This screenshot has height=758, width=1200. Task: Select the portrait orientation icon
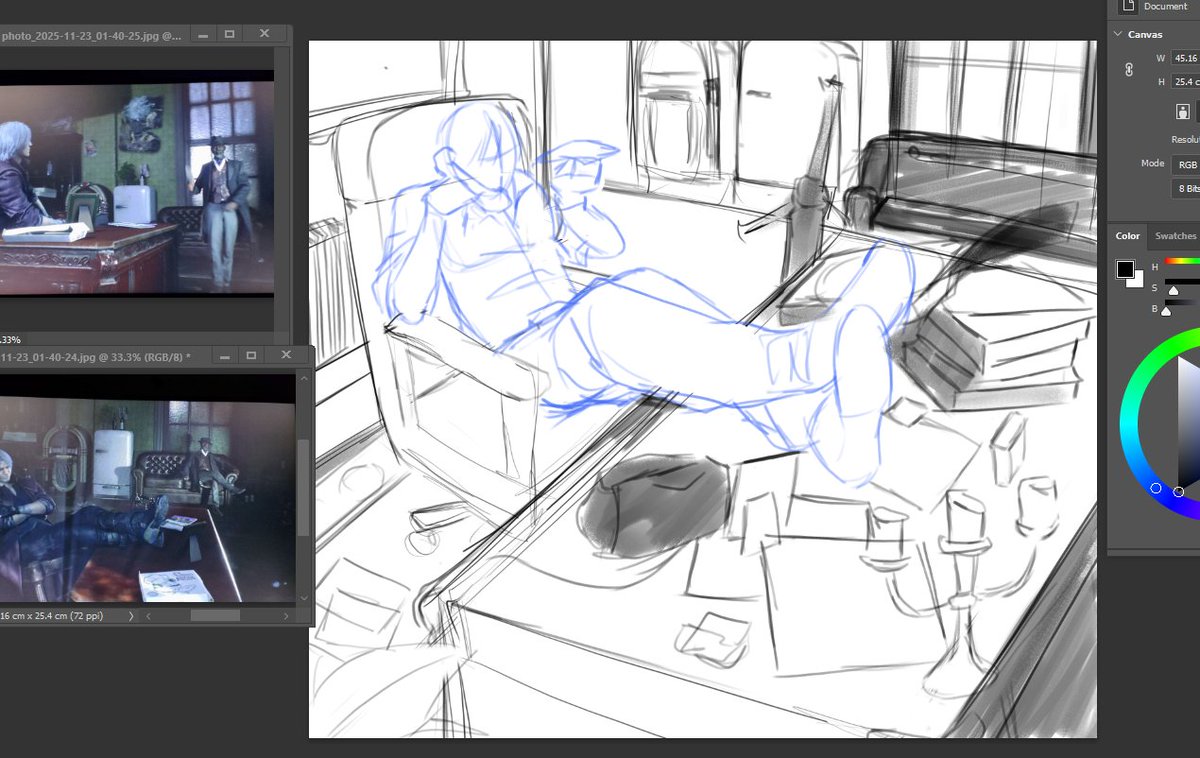click(x=1184, y=111)
